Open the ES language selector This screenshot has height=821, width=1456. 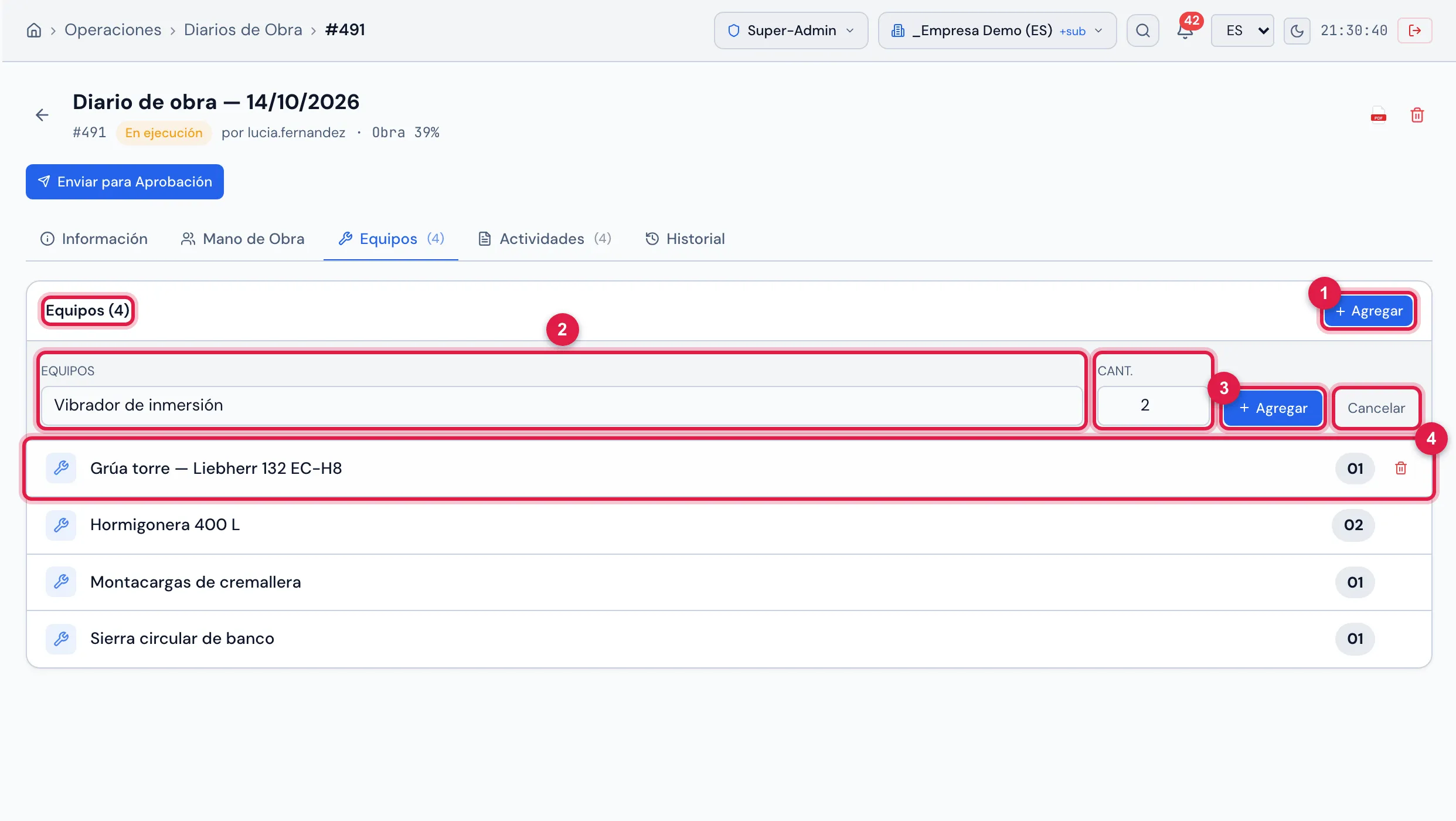click(1243, 30)
